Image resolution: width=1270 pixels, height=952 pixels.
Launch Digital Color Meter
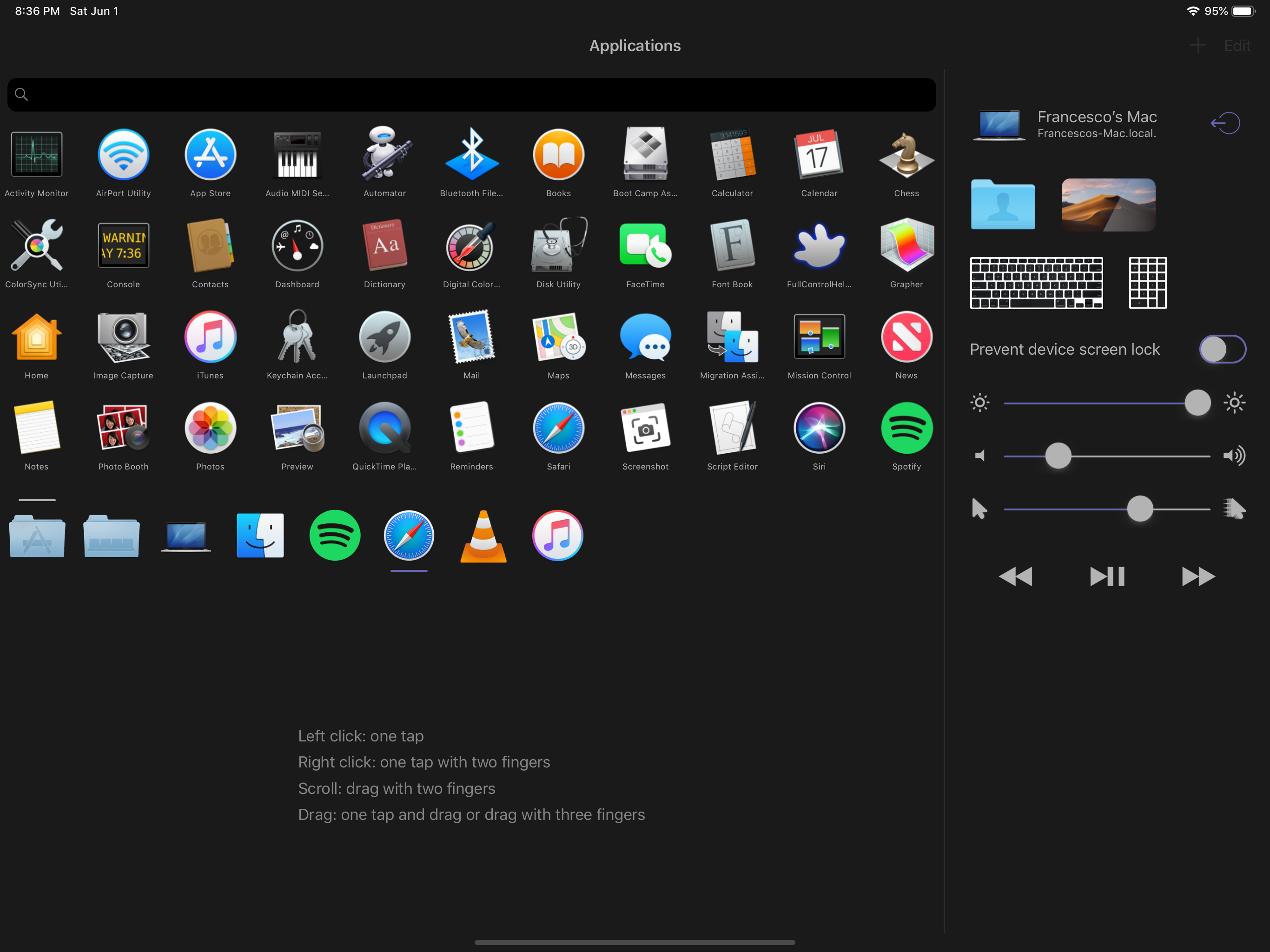[x=471, y=246]
